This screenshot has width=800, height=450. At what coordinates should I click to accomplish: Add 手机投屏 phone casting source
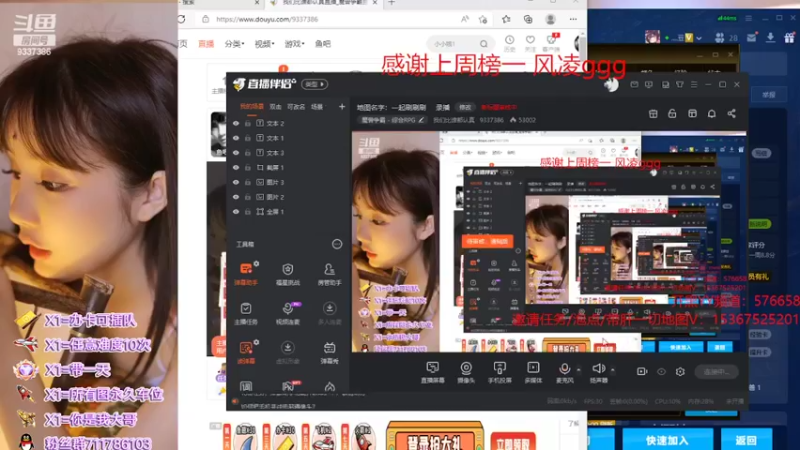click(x=499, y=372)
